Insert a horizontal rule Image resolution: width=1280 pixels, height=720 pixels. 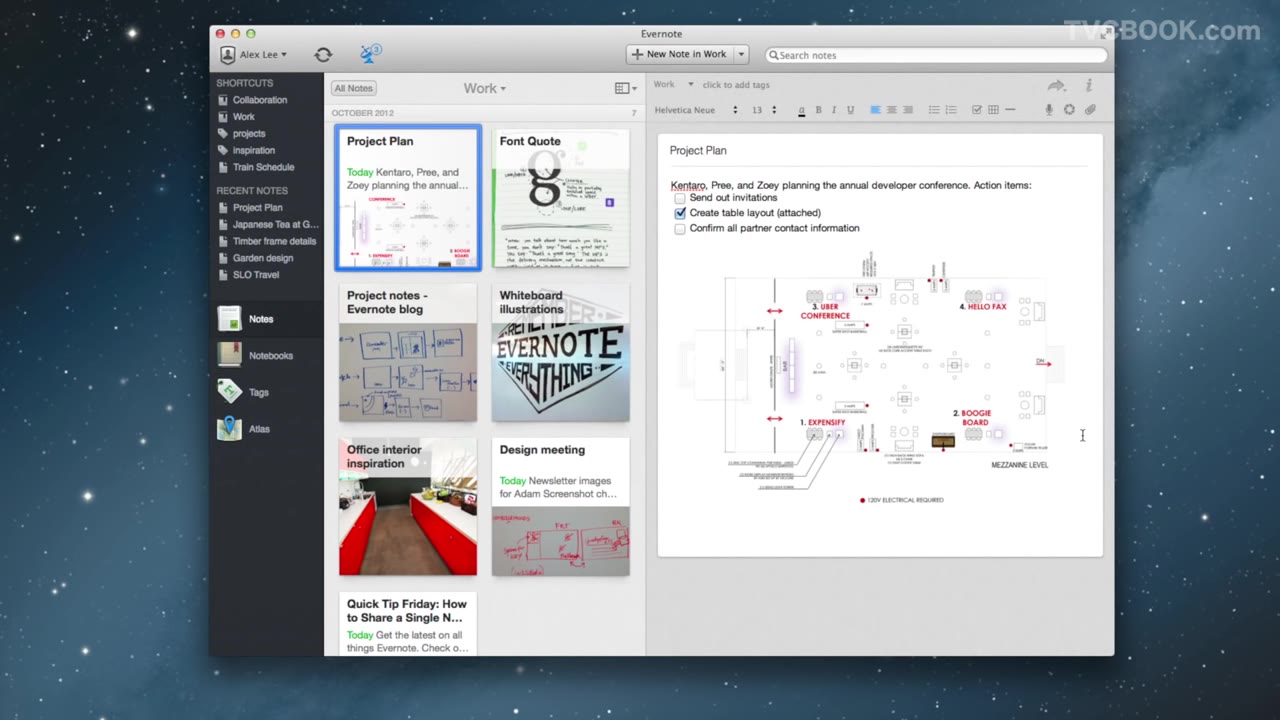coord(1010,110)
